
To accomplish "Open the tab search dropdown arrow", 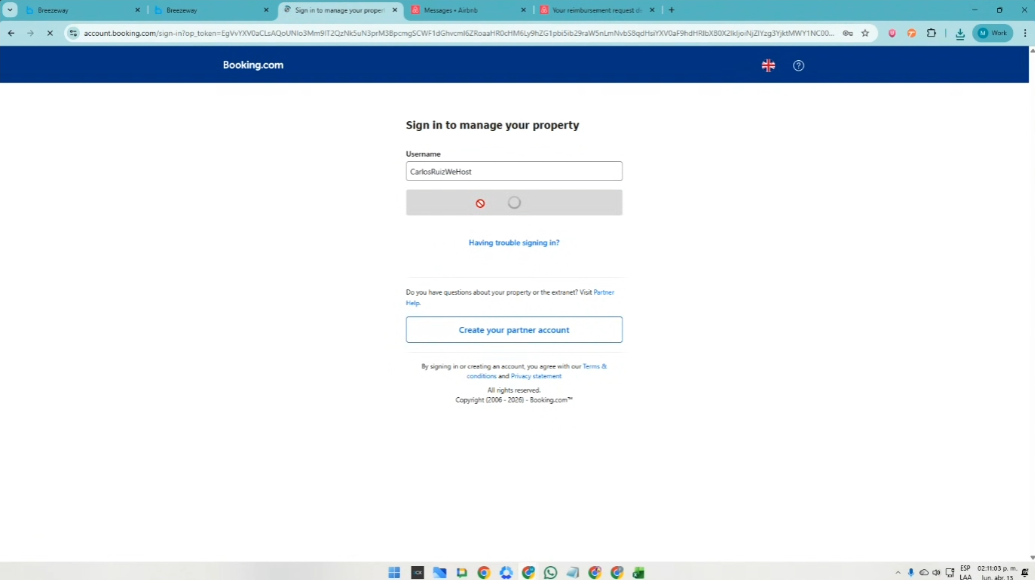I will pos(10,10).
